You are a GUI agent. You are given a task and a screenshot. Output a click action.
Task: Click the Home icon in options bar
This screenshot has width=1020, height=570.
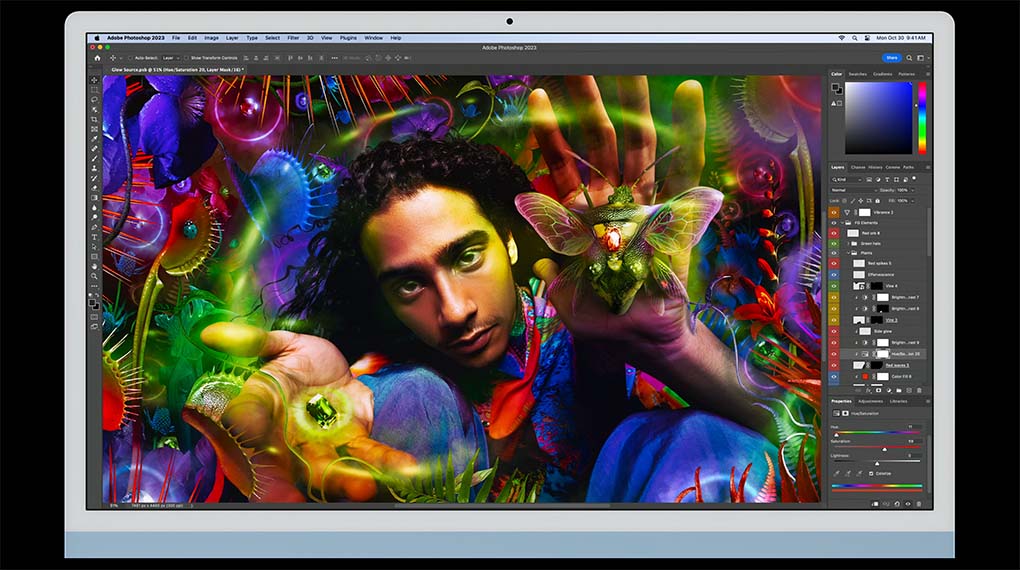tap(97, 58)
